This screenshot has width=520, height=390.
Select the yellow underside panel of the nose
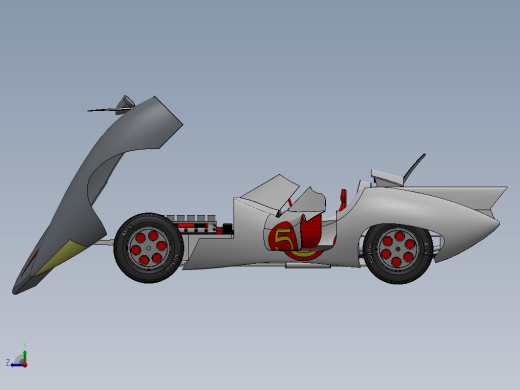pyautogui.click(x=62, y=257)
